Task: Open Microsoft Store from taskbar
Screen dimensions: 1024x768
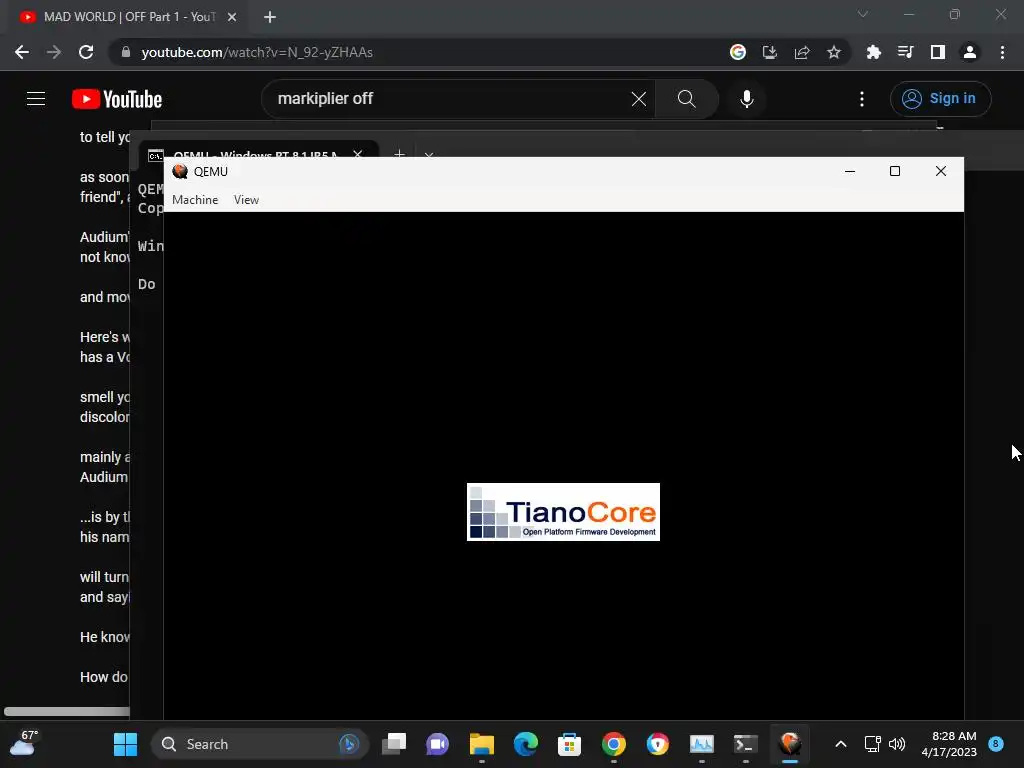Action: 569,744
